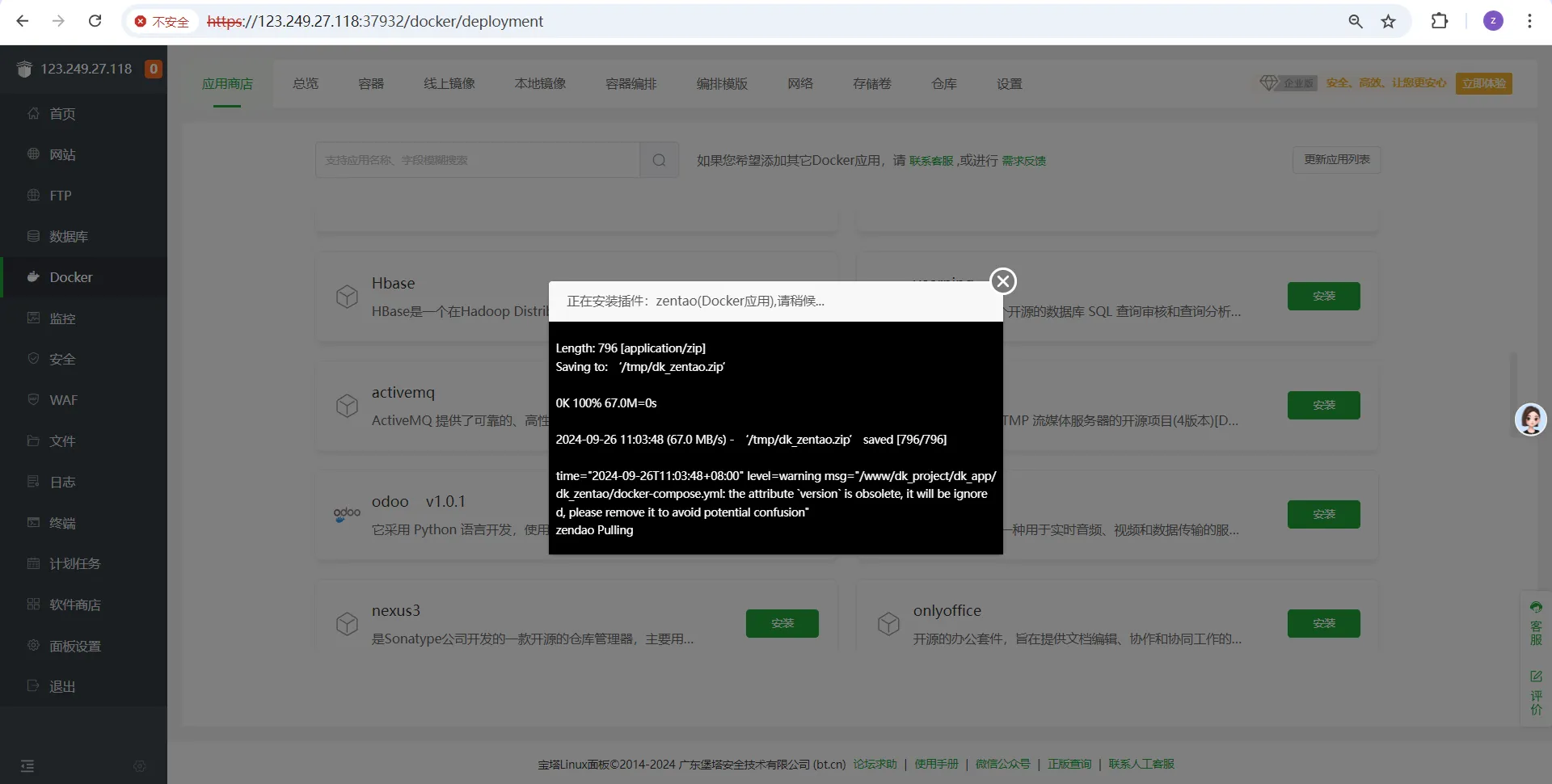Screen dimensions: 1552x784
Task: Open the 安全 security section in the sidebar
Action: 84,359
